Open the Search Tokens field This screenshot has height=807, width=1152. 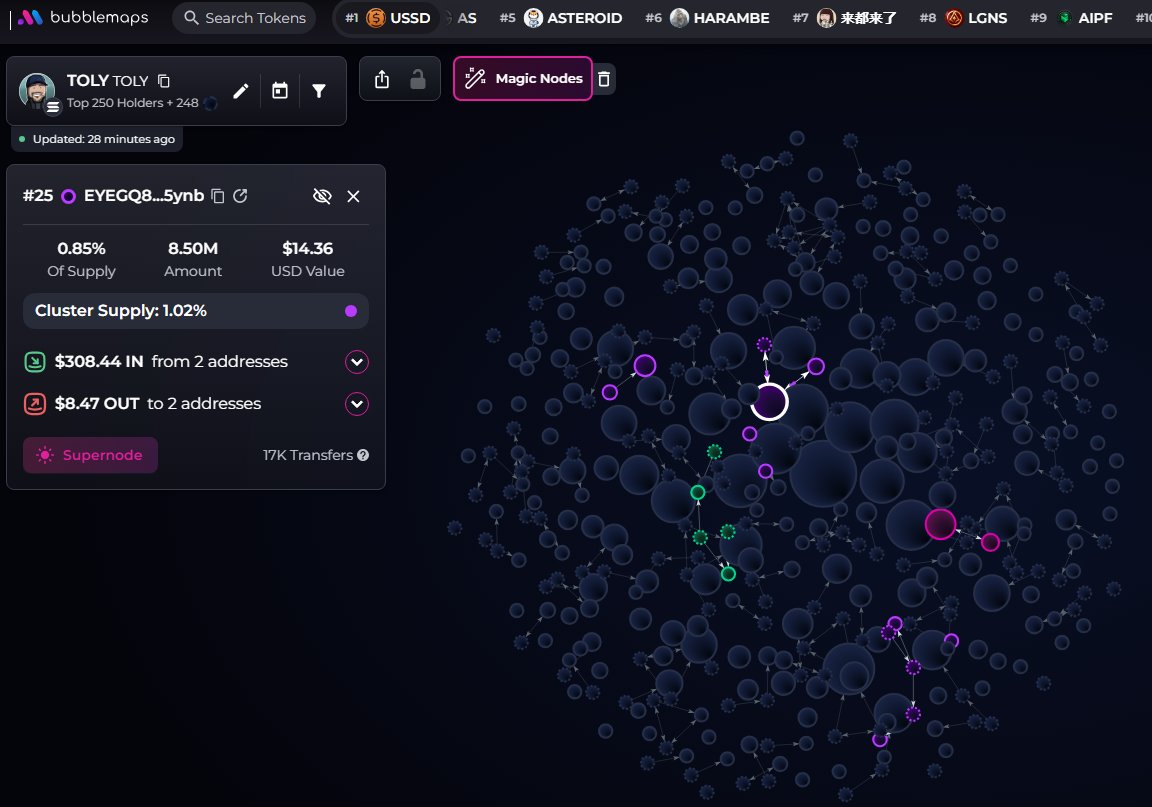[244, 18]
